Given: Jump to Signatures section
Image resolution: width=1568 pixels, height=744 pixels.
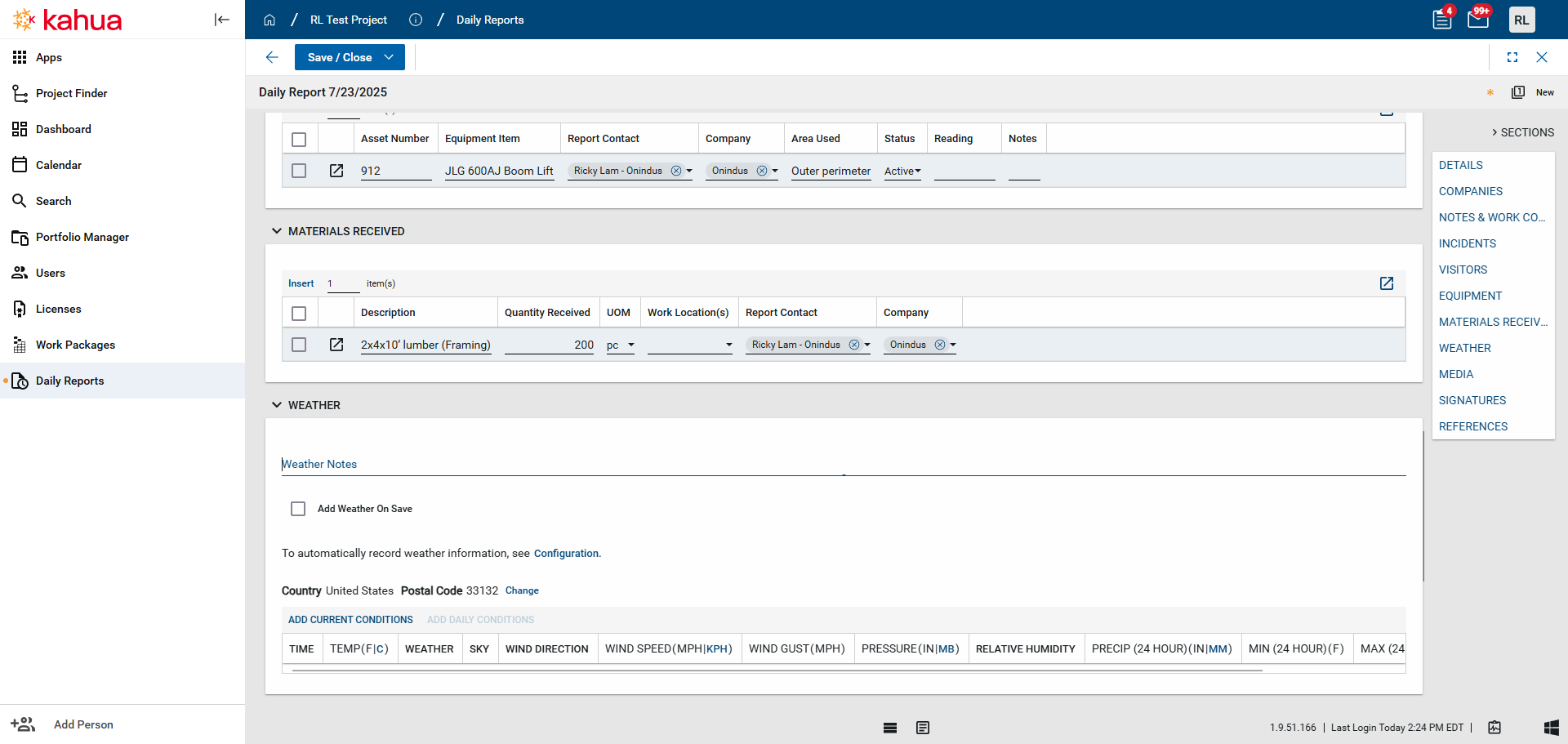Looking at the screenshot, I should pyautogui.click(x=1472, y=400).
